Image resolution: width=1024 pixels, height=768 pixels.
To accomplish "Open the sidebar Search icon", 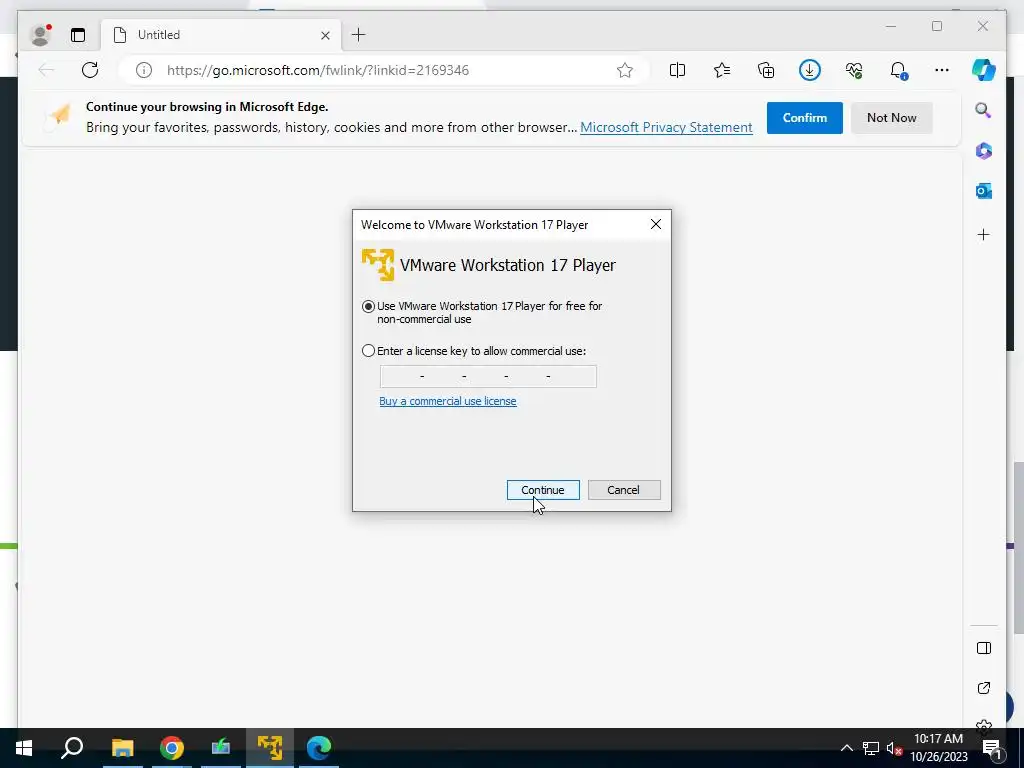I will (984, 110).
